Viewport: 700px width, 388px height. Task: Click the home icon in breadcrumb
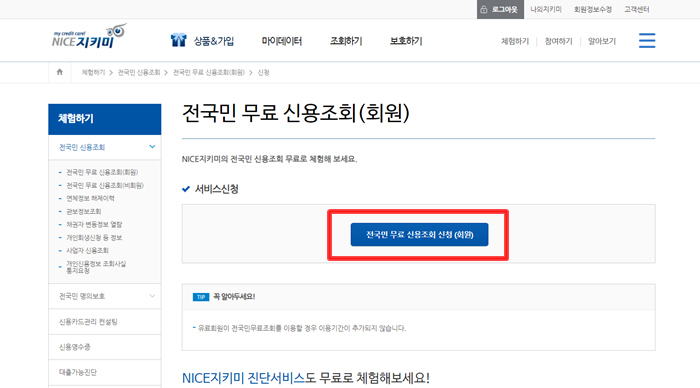point(60,72)
